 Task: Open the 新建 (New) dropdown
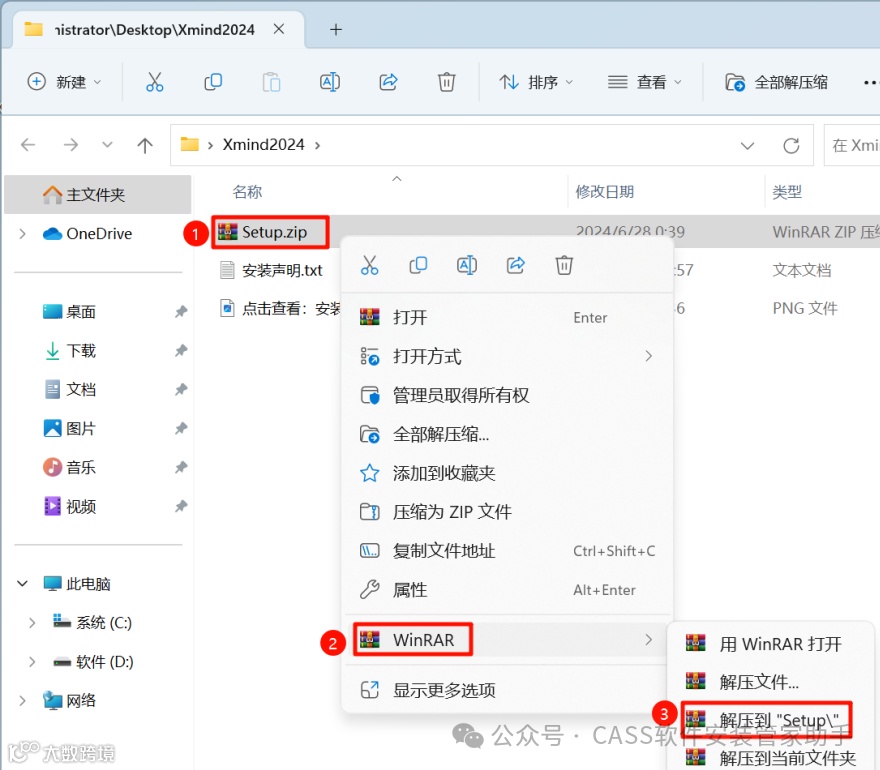point(65,82)
